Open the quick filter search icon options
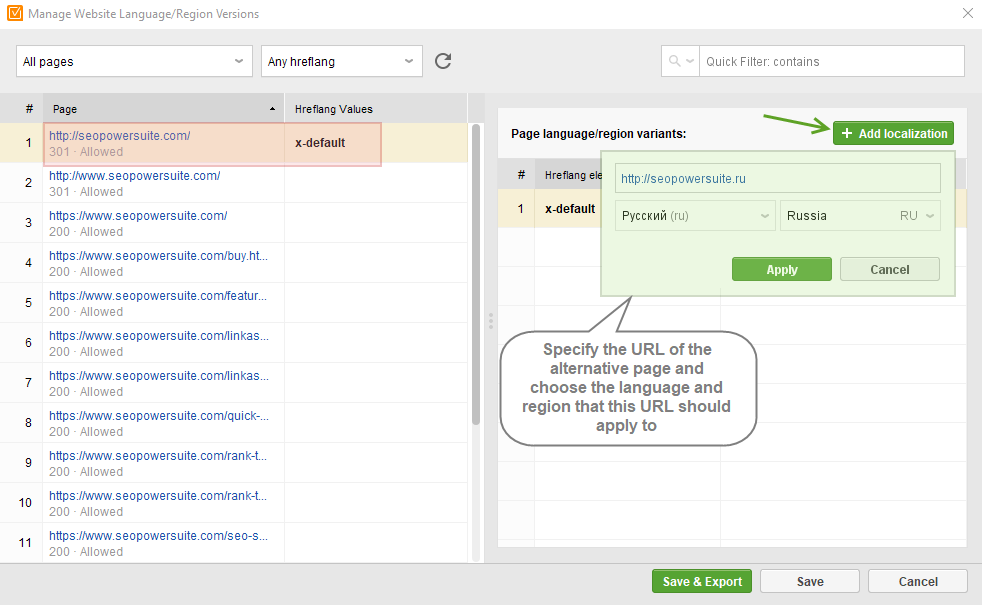982x605 pixels. pos(681,61)
